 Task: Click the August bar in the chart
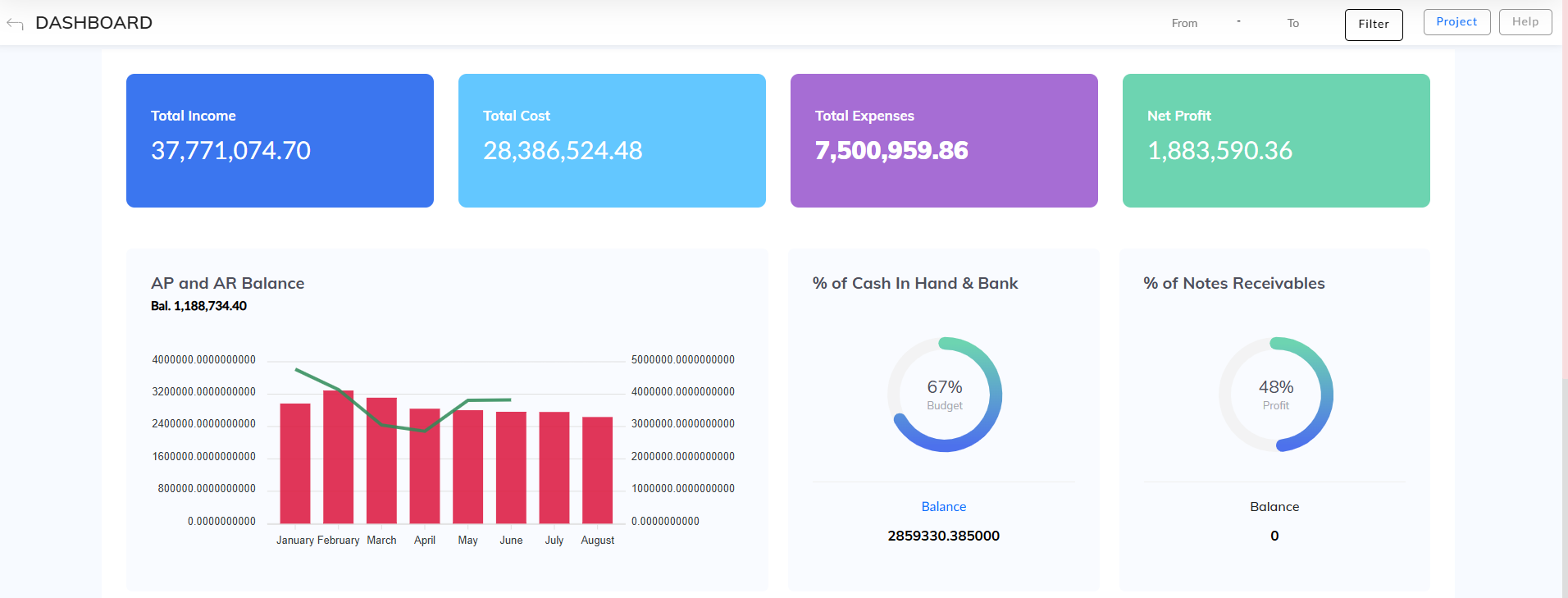tap(597, 470)
